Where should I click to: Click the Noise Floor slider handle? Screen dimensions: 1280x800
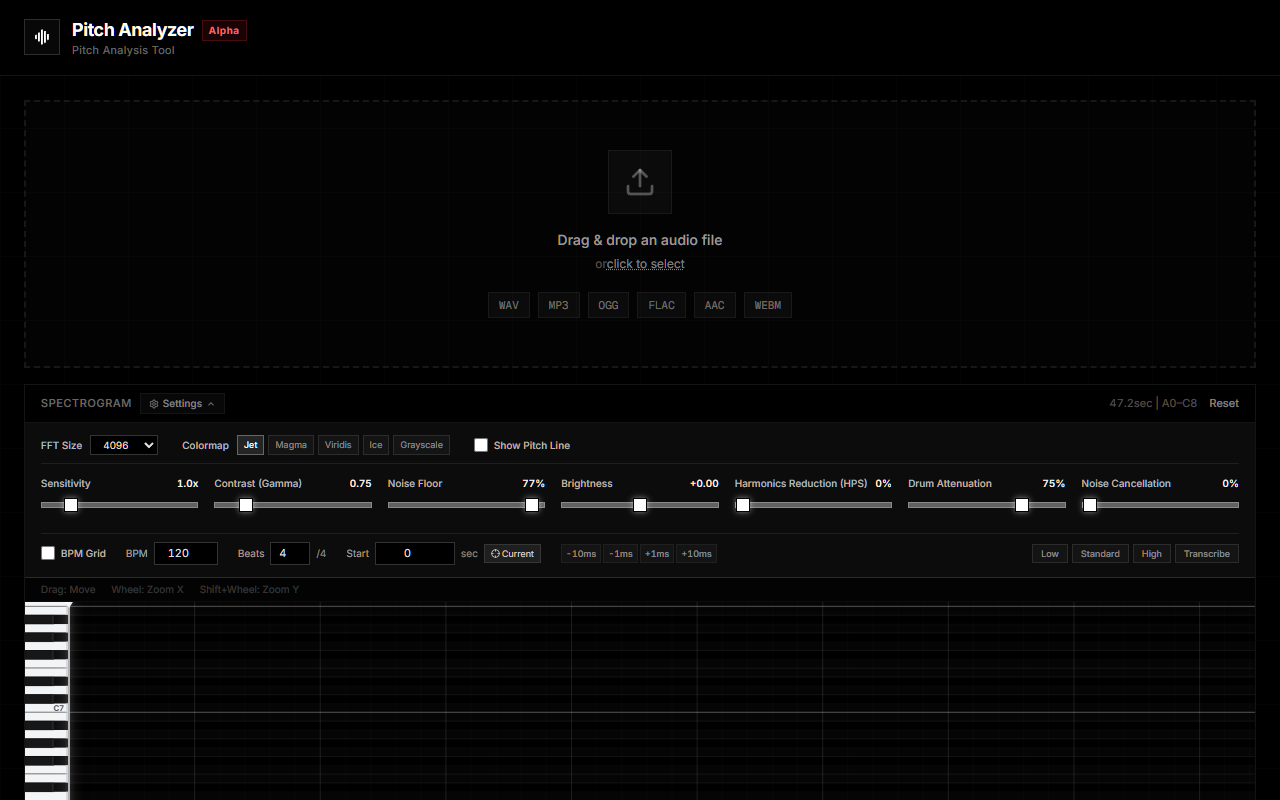(x=532, y=505)
